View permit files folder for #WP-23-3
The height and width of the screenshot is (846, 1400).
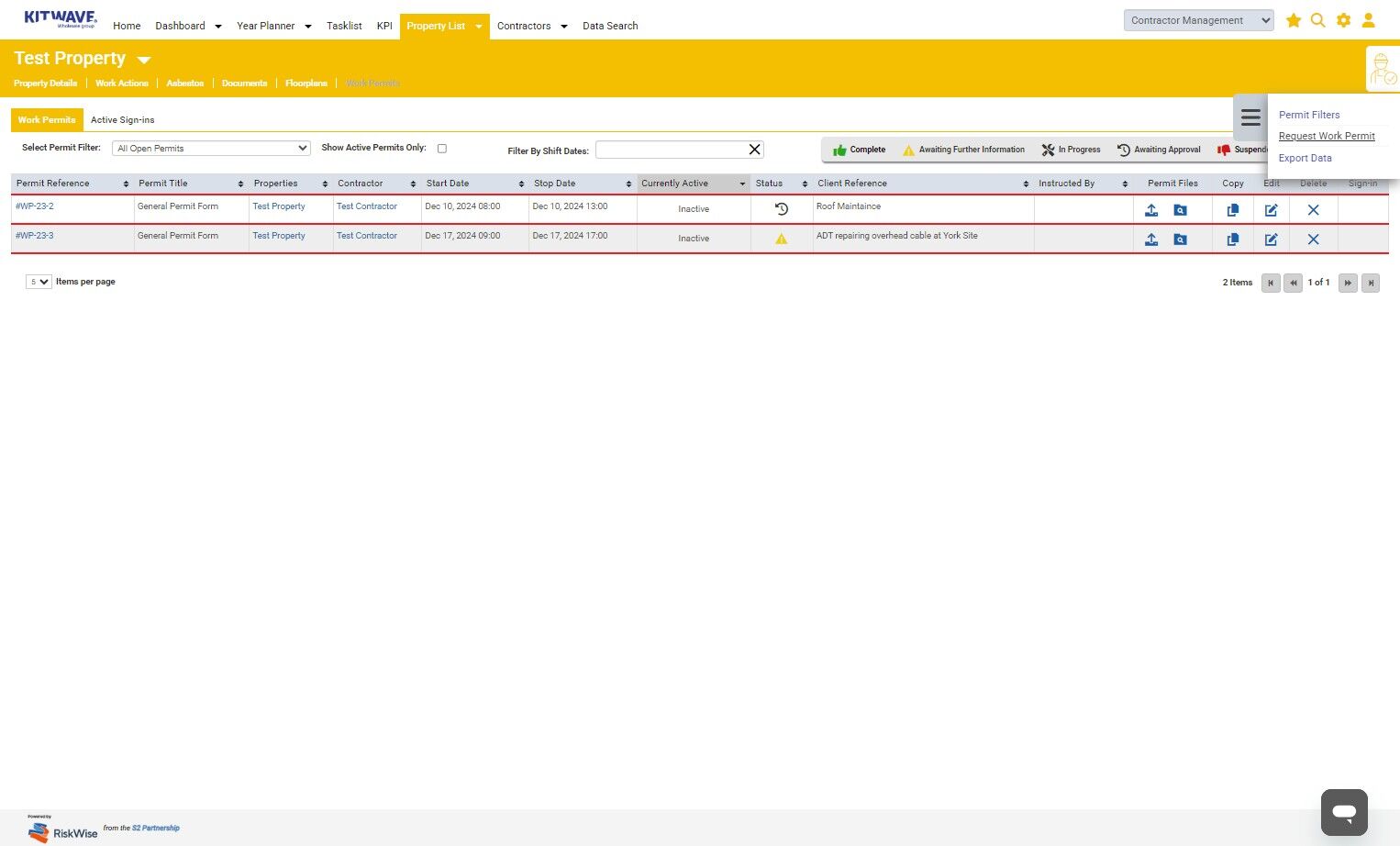click(x=1181, y=239)
